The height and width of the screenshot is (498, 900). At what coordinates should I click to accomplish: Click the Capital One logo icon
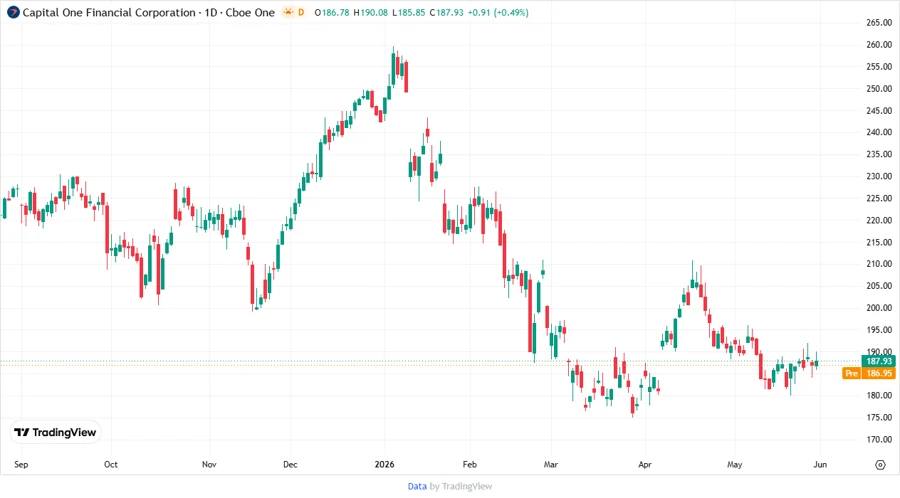click(13, 12)
